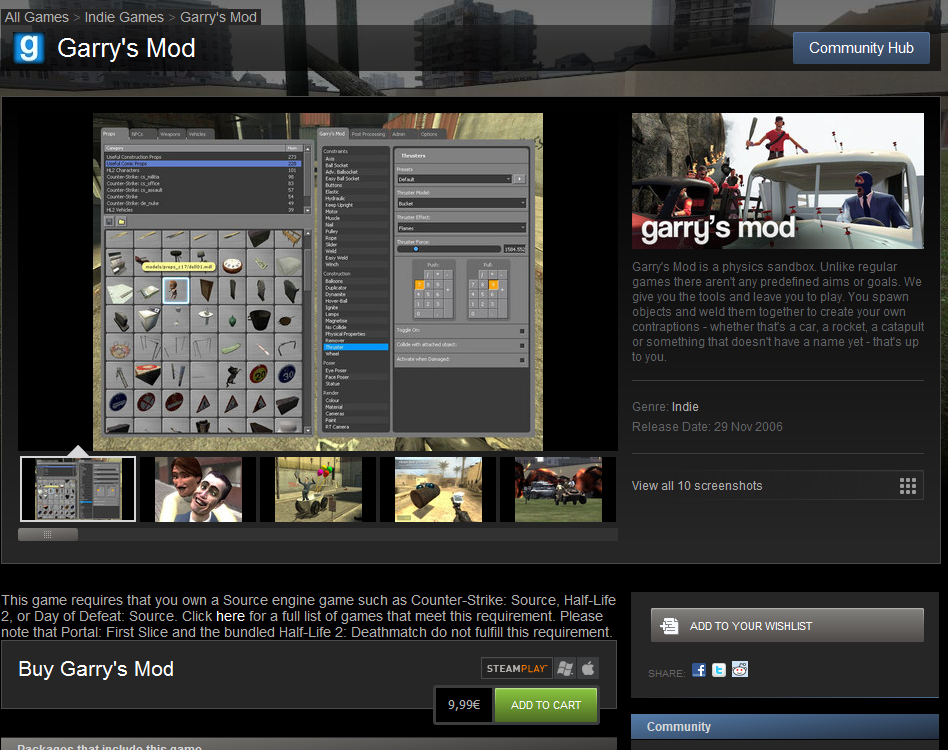Viewport: 948px width, 750px height.
Task: Click the screenshot strip scrollbar handle
Action: [x=47, y=534]
